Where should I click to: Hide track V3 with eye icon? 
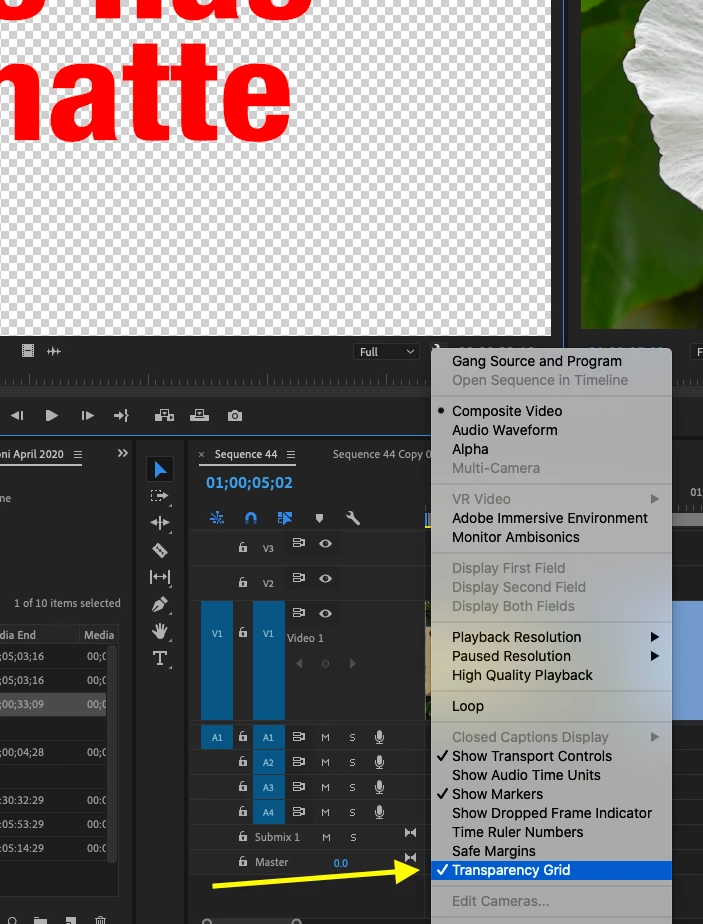pos(325,543)
